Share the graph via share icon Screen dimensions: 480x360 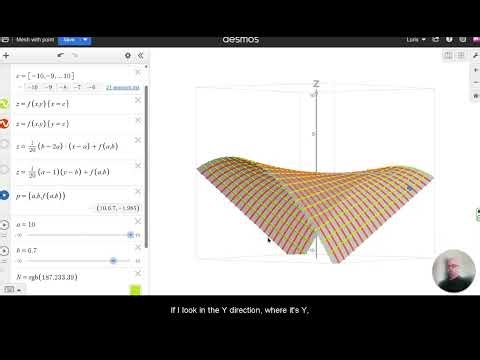[x=435, y=40]
